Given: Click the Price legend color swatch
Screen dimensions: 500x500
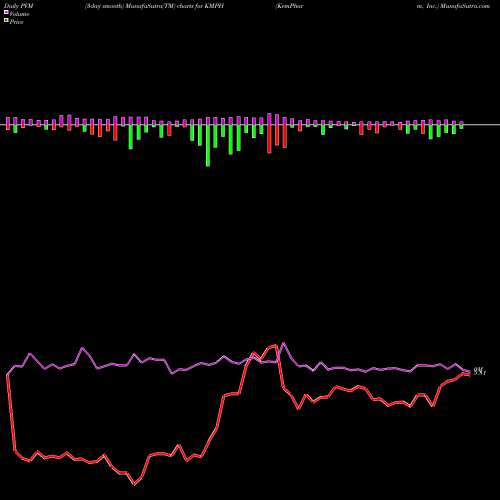Looking at the screenshot, I should coord(6,21).
